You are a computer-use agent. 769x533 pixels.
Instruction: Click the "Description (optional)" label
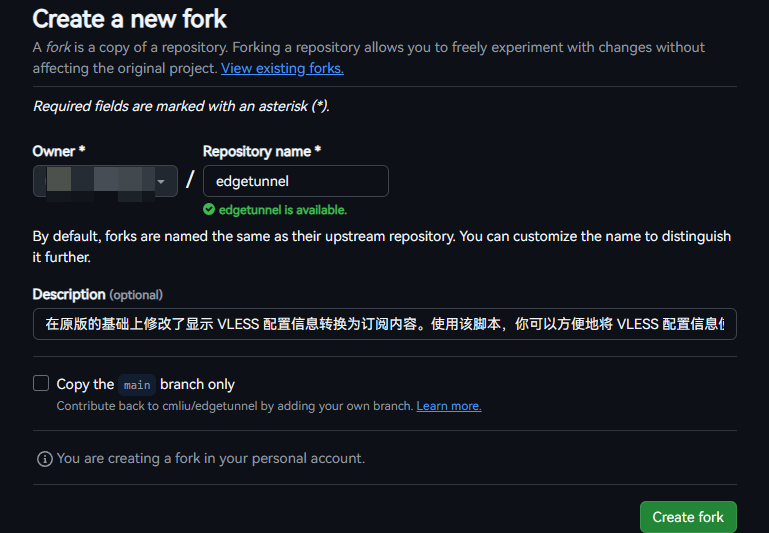point(97,294)
